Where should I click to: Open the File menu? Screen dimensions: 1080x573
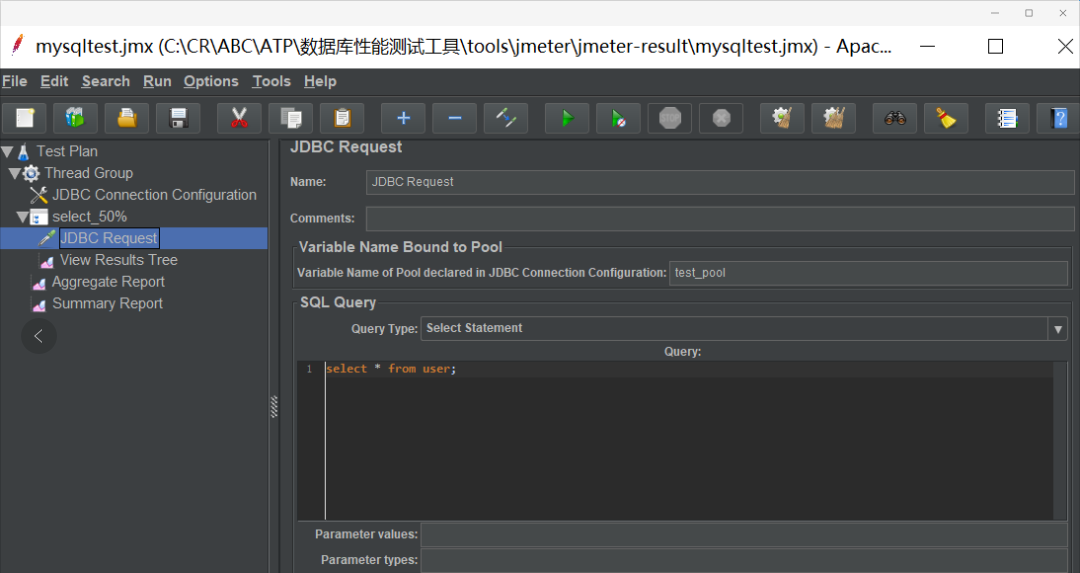point(14,81)
